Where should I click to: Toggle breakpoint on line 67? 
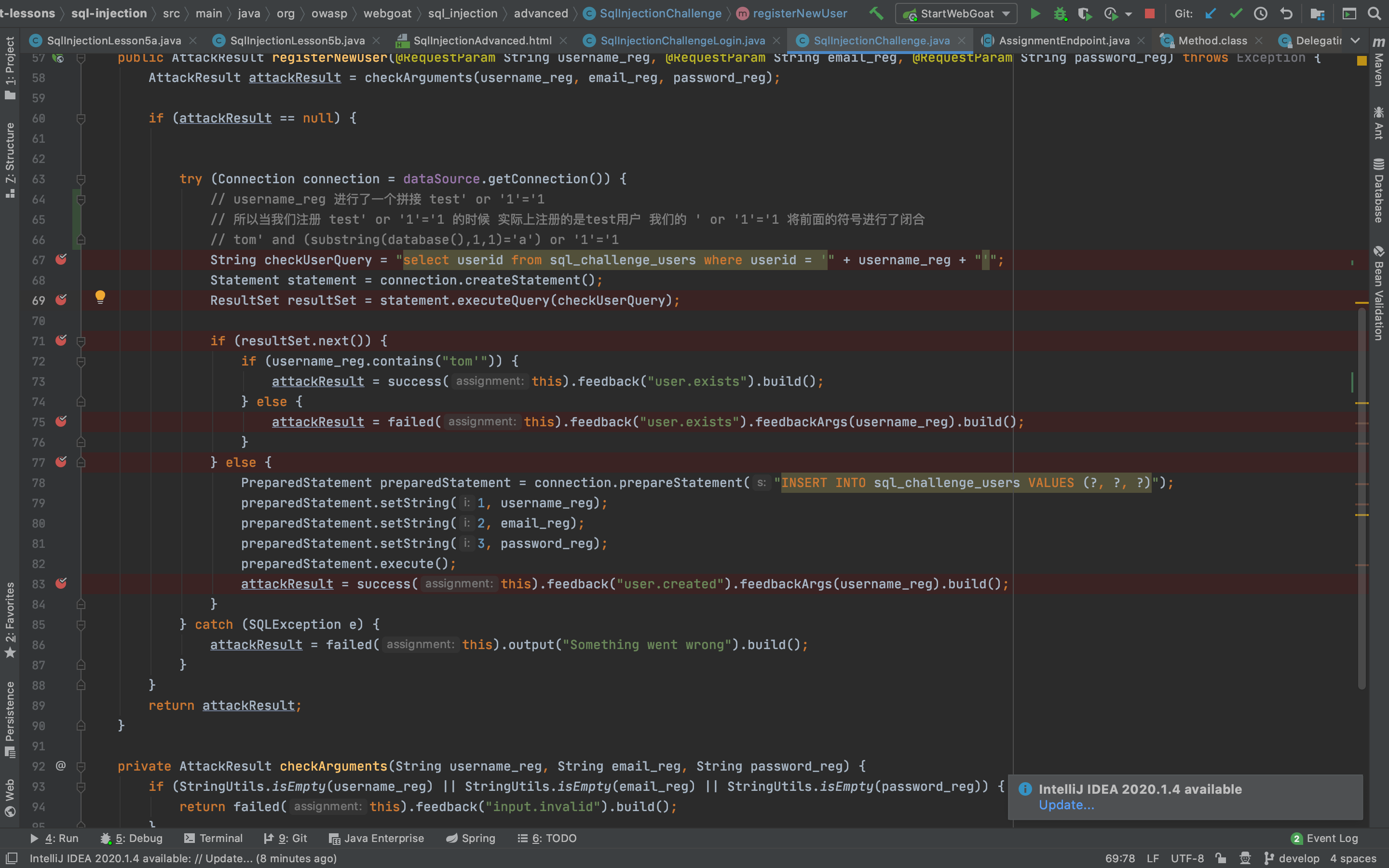tap(61, 259)
